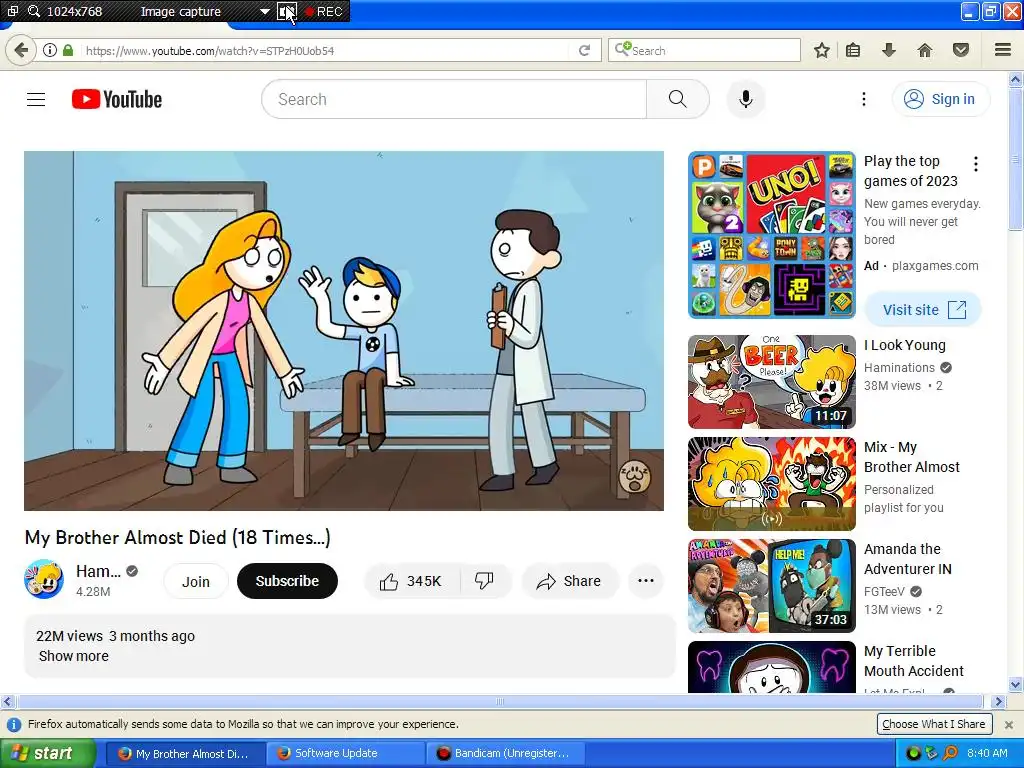Image resolution: width=1024 pixels, height=768 pixels.
Task: Click vertical scrollbar up arrow
Action: coord(1015,80)
